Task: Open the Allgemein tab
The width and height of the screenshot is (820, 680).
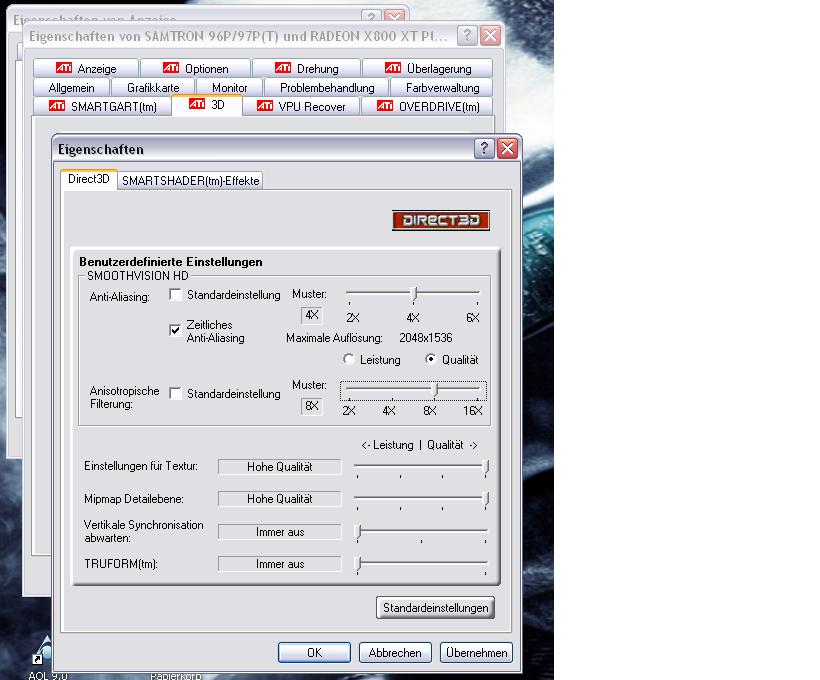Action: coord(71,87)
